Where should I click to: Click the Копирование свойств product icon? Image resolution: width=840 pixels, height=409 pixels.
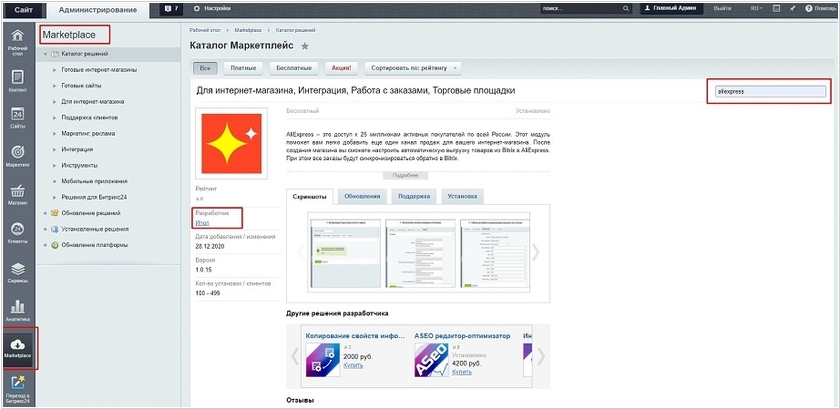coord(322,360)
